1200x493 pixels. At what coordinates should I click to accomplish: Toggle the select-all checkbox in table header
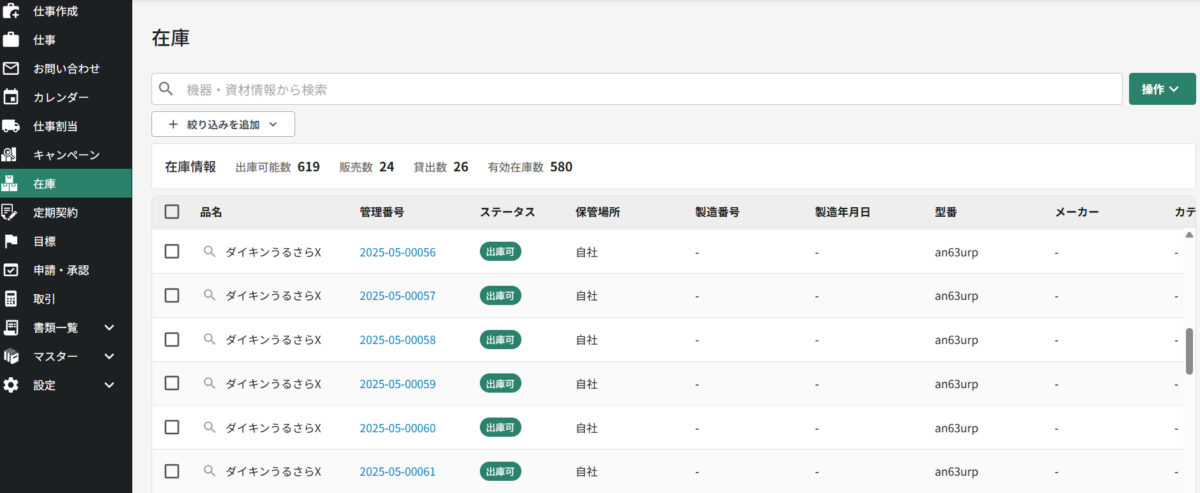click(x=172, y=212)
